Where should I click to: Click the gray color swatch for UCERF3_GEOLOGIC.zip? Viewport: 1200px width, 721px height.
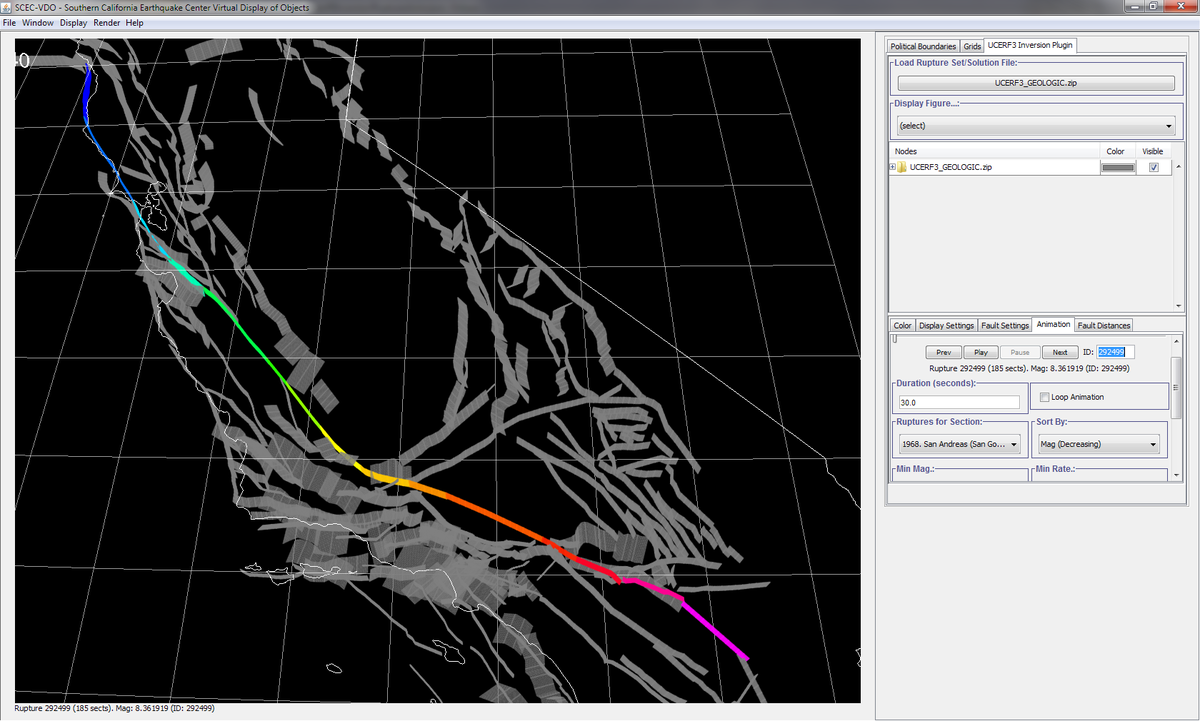pos(1117,167)
